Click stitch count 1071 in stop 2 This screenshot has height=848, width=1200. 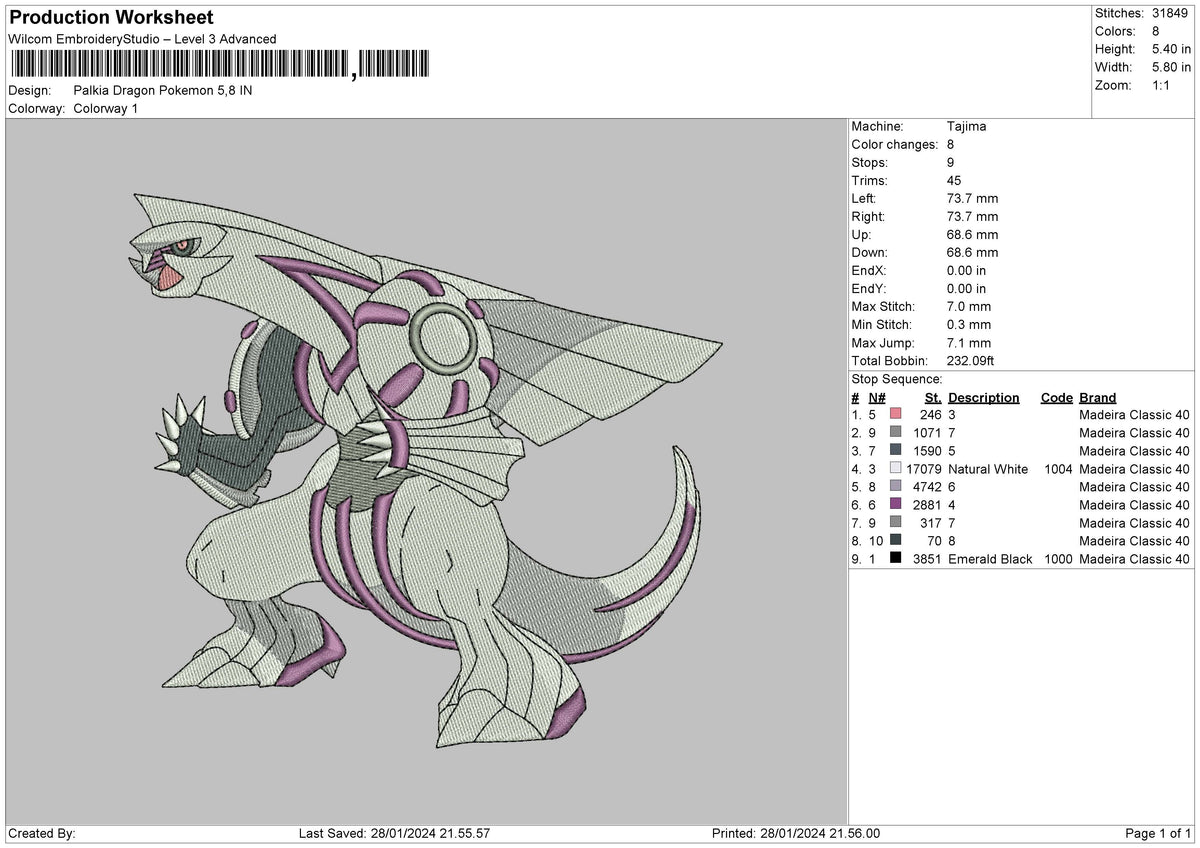928,433
